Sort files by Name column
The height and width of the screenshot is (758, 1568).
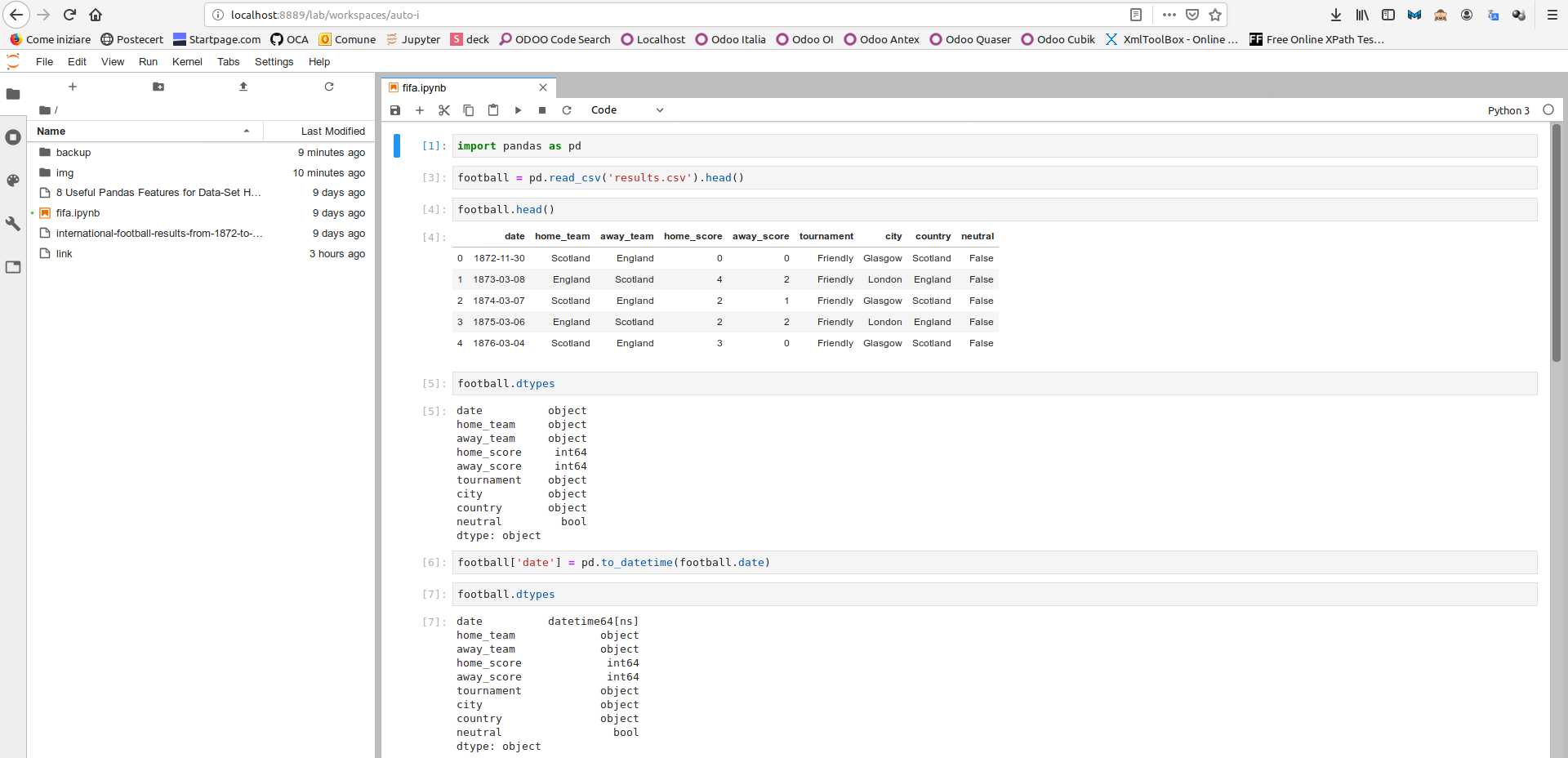[x=145, y=131]
